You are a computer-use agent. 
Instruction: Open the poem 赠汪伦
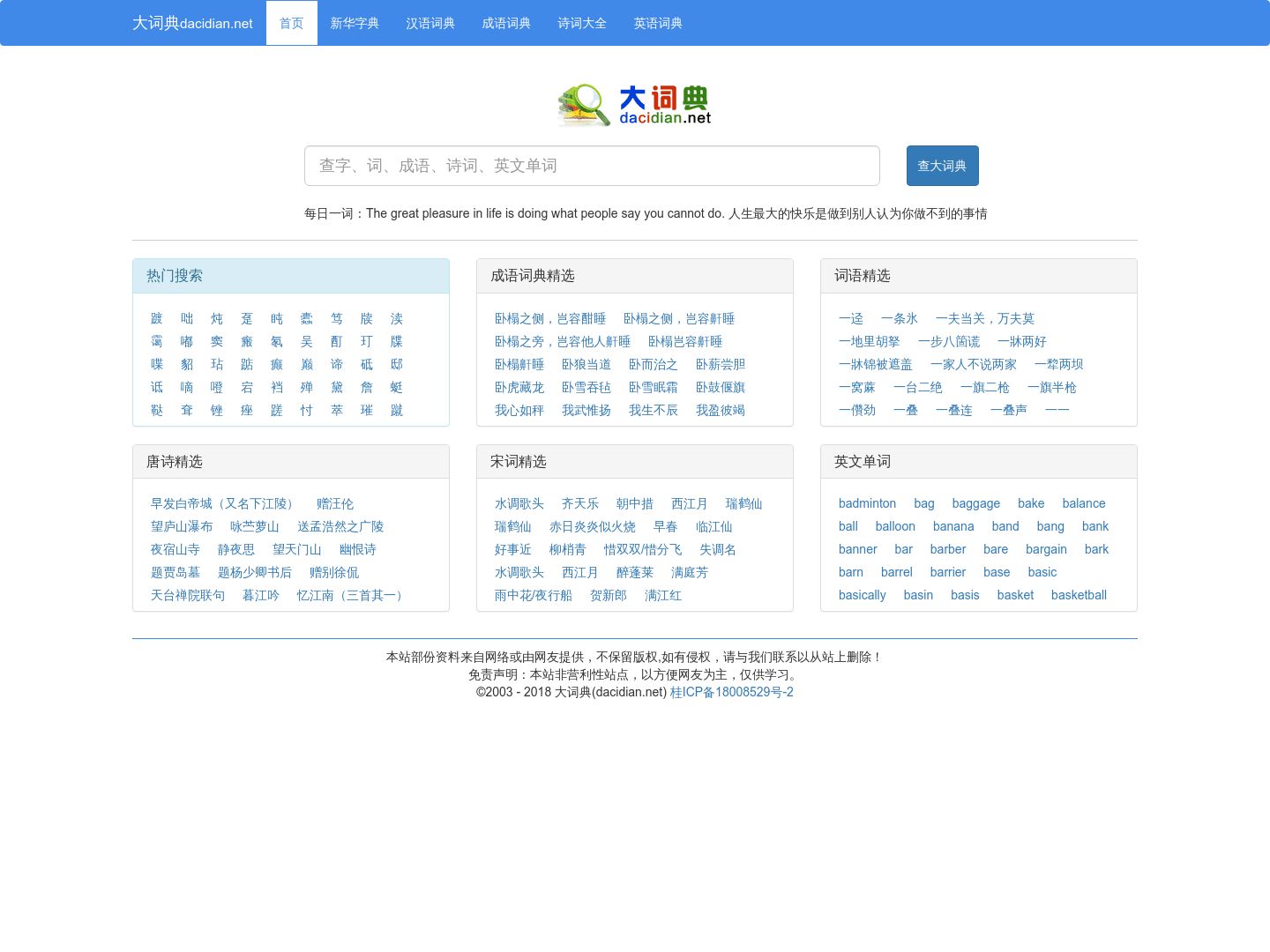click(335, 503)
